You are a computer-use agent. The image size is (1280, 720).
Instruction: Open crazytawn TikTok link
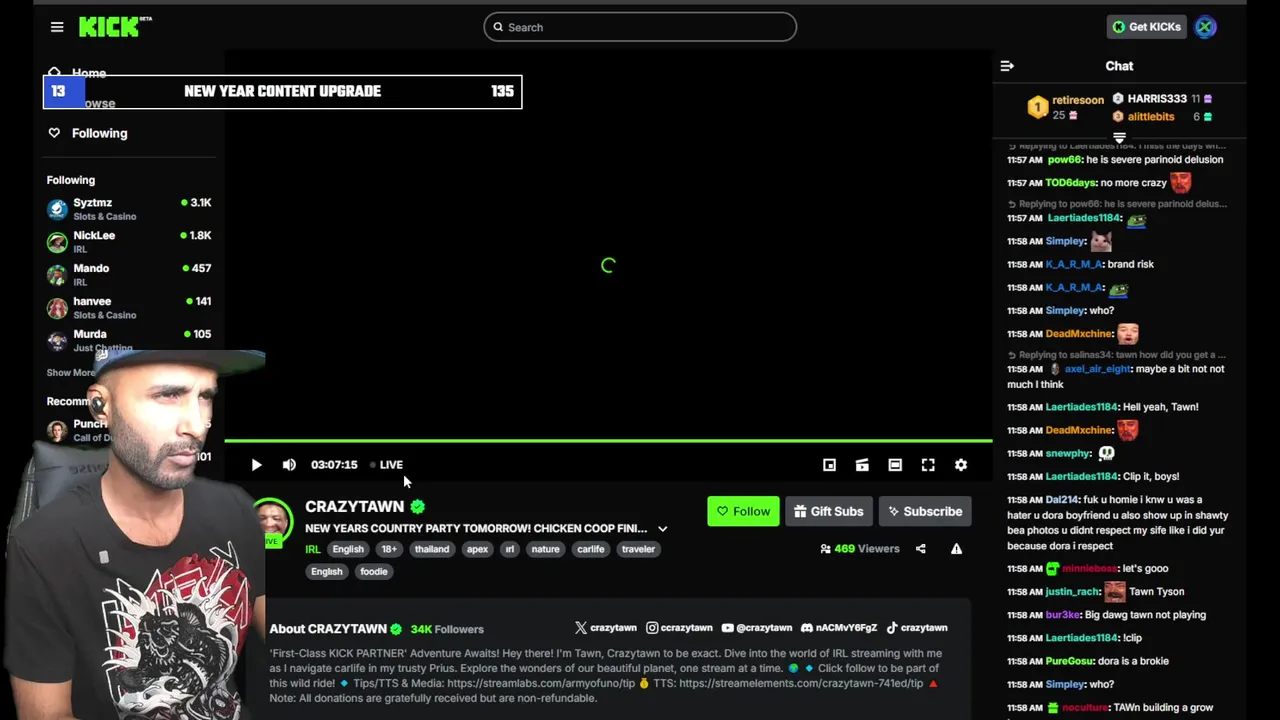(x=916, y=628)
